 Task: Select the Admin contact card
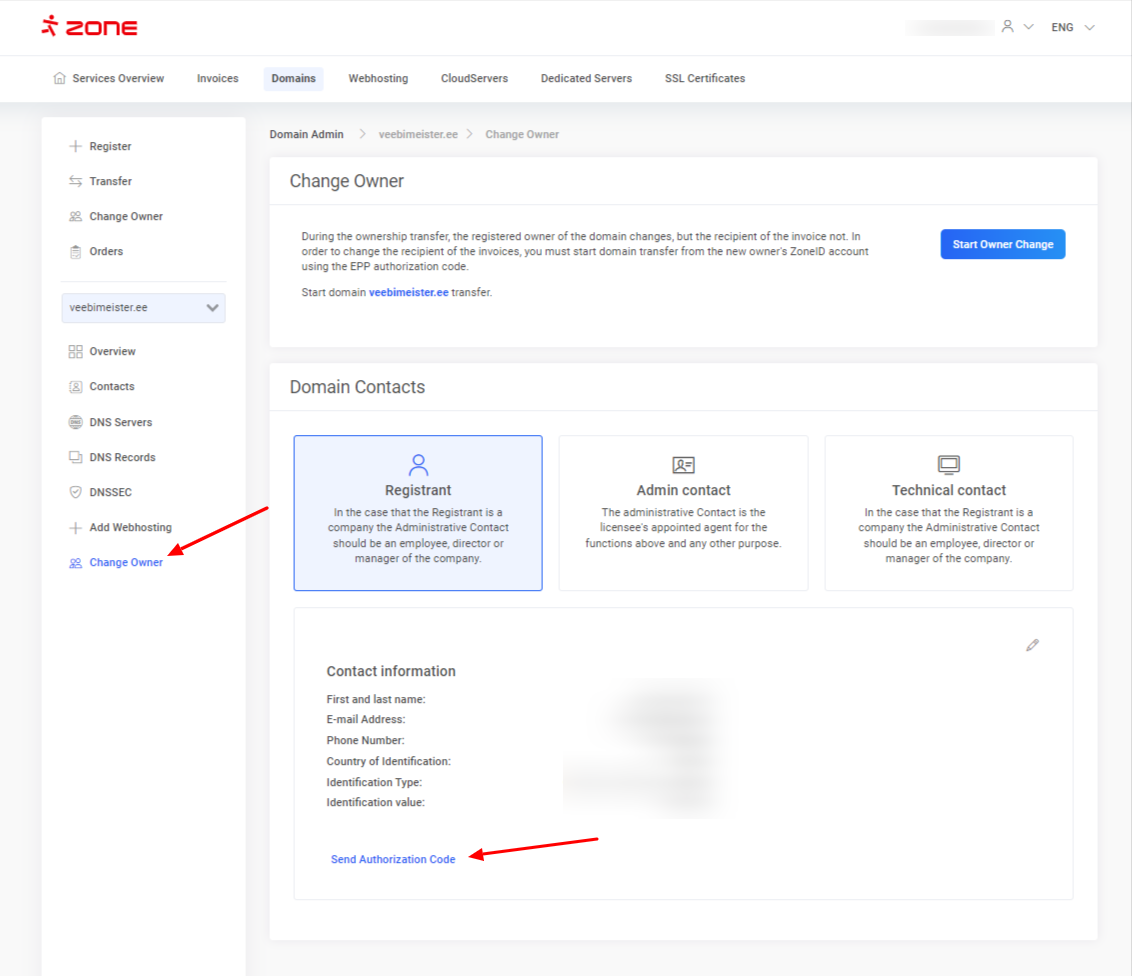pos(683,513)
